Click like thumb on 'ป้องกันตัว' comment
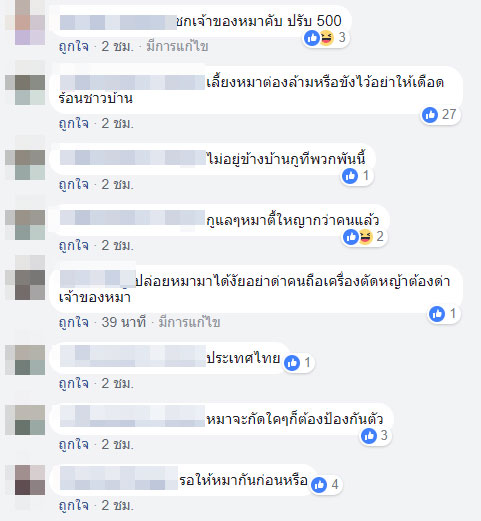The height and width of the screenshot is (521, 481). [x=369, y=436]
